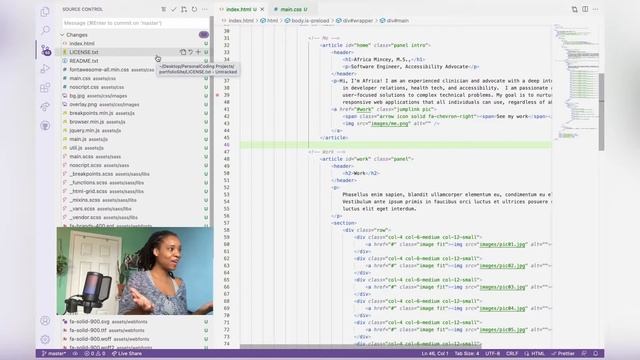Select main.scss in Changes list

coord(135,157)
